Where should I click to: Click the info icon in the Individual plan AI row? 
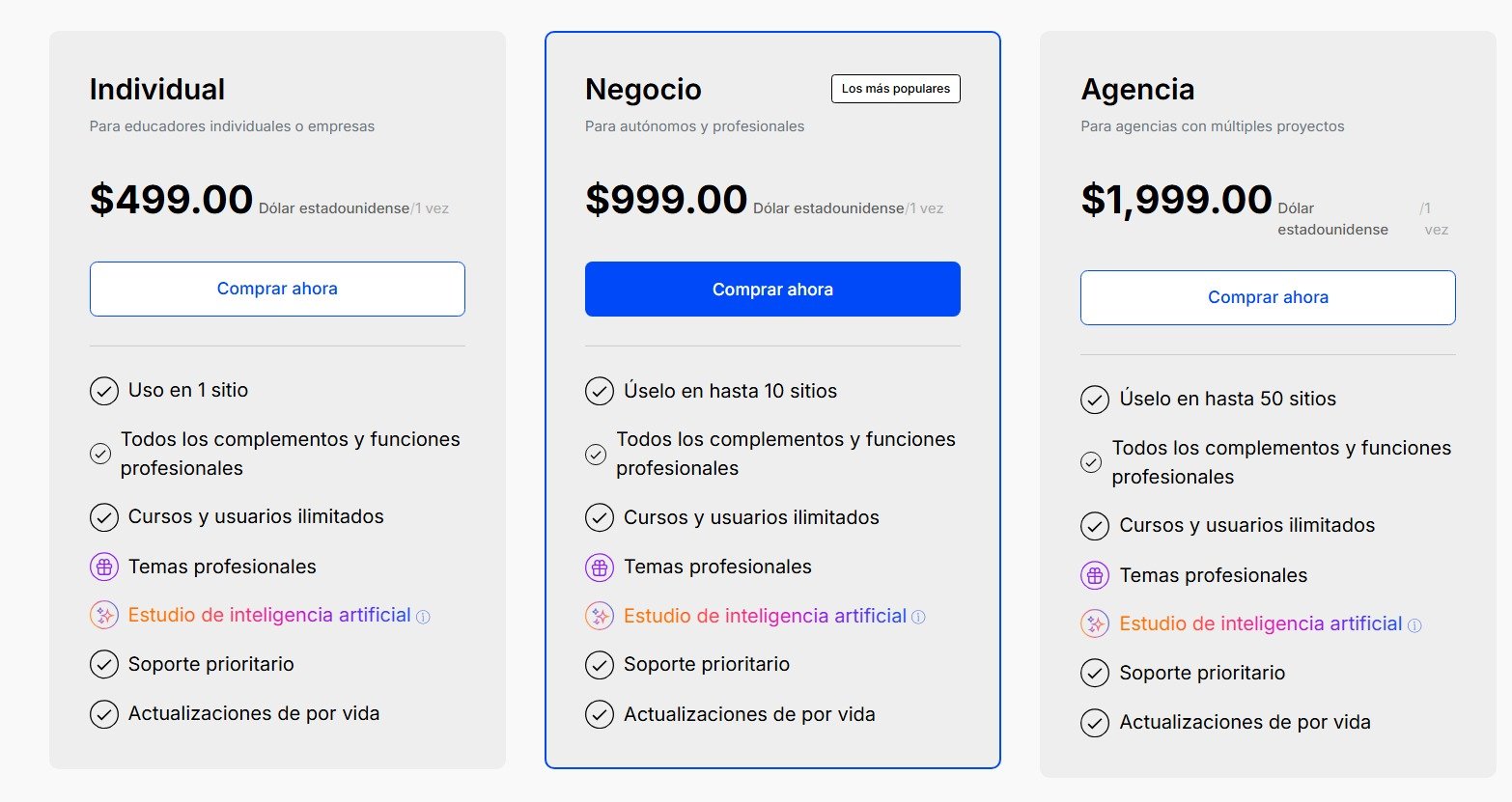[423, 617]
